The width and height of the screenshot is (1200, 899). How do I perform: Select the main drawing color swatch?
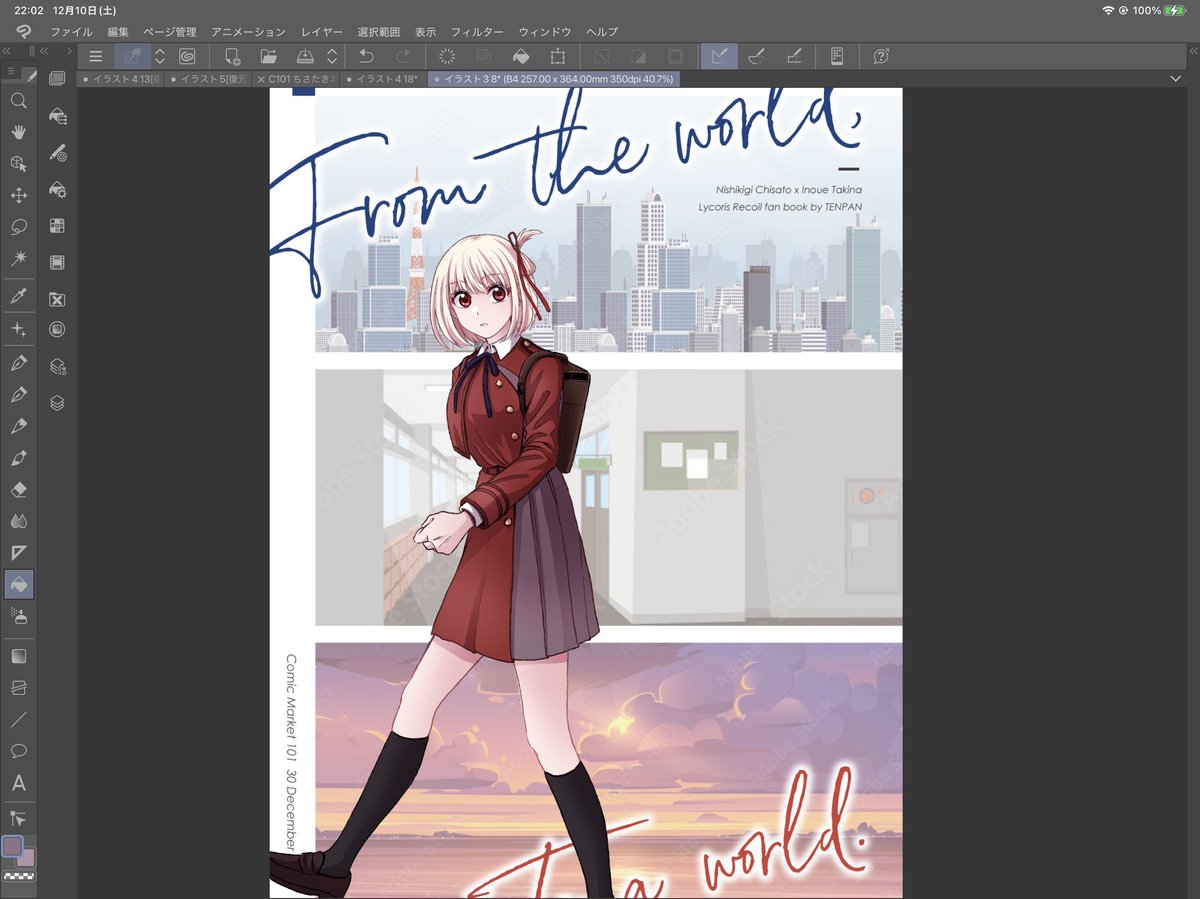[x=12, y=846]
